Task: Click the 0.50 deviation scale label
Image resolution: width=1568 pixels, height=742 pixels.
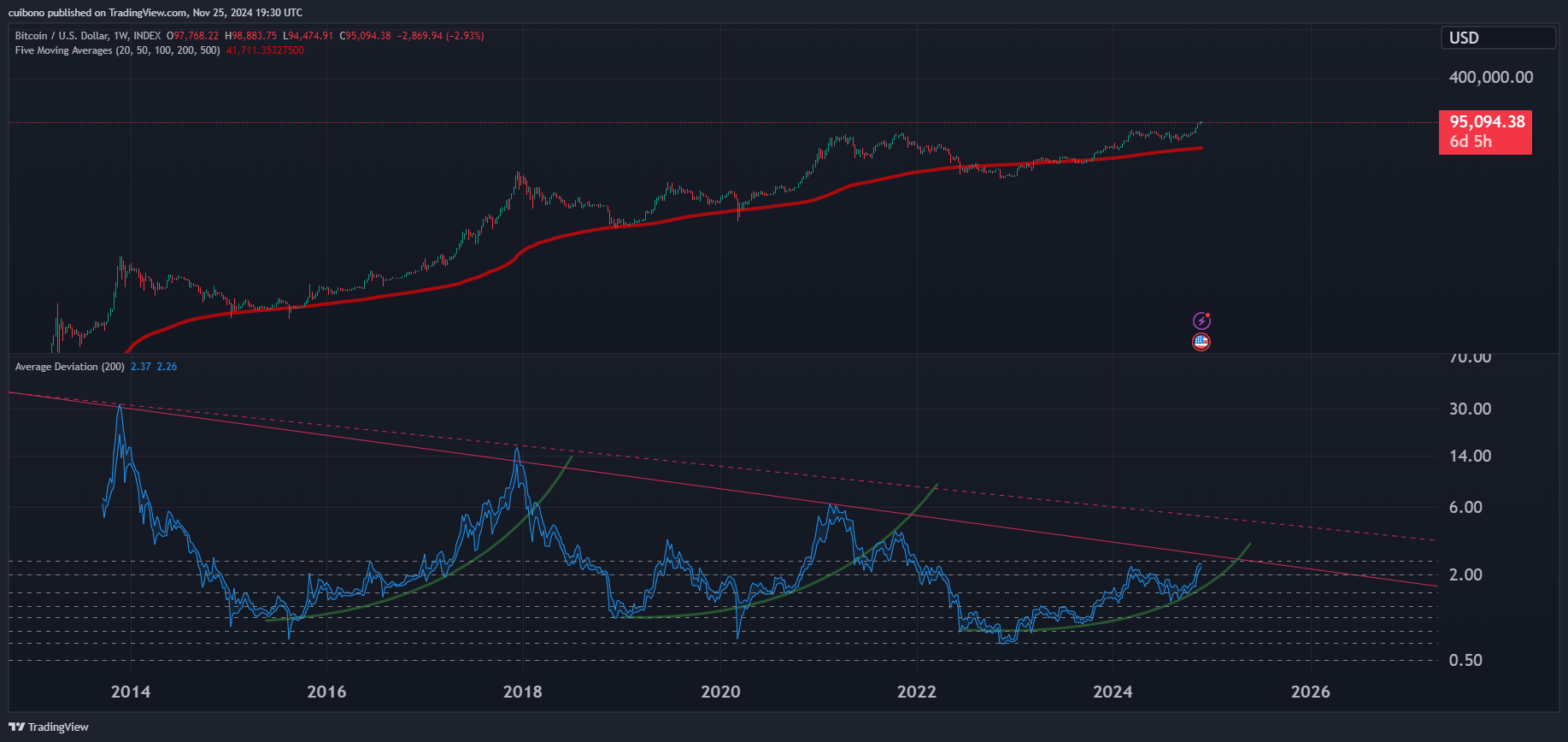Action: [1465, 660]
